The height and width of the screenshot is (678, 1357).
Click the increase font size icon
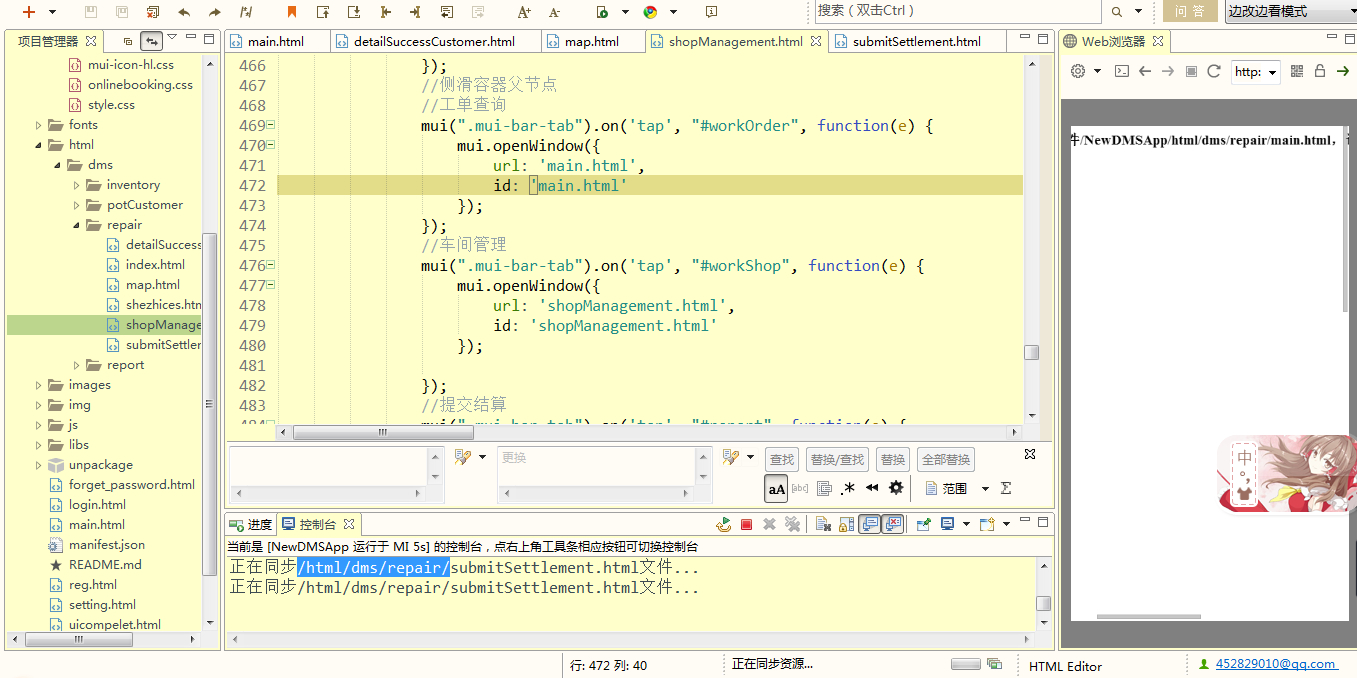click(x=524, y=12)
